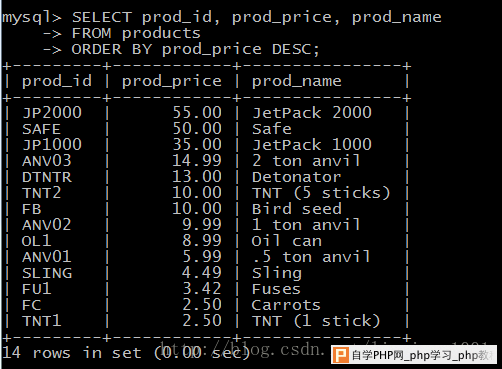
Task: Click the 55.00 price value
Action: pyautogui.click(x=197, y=113)
